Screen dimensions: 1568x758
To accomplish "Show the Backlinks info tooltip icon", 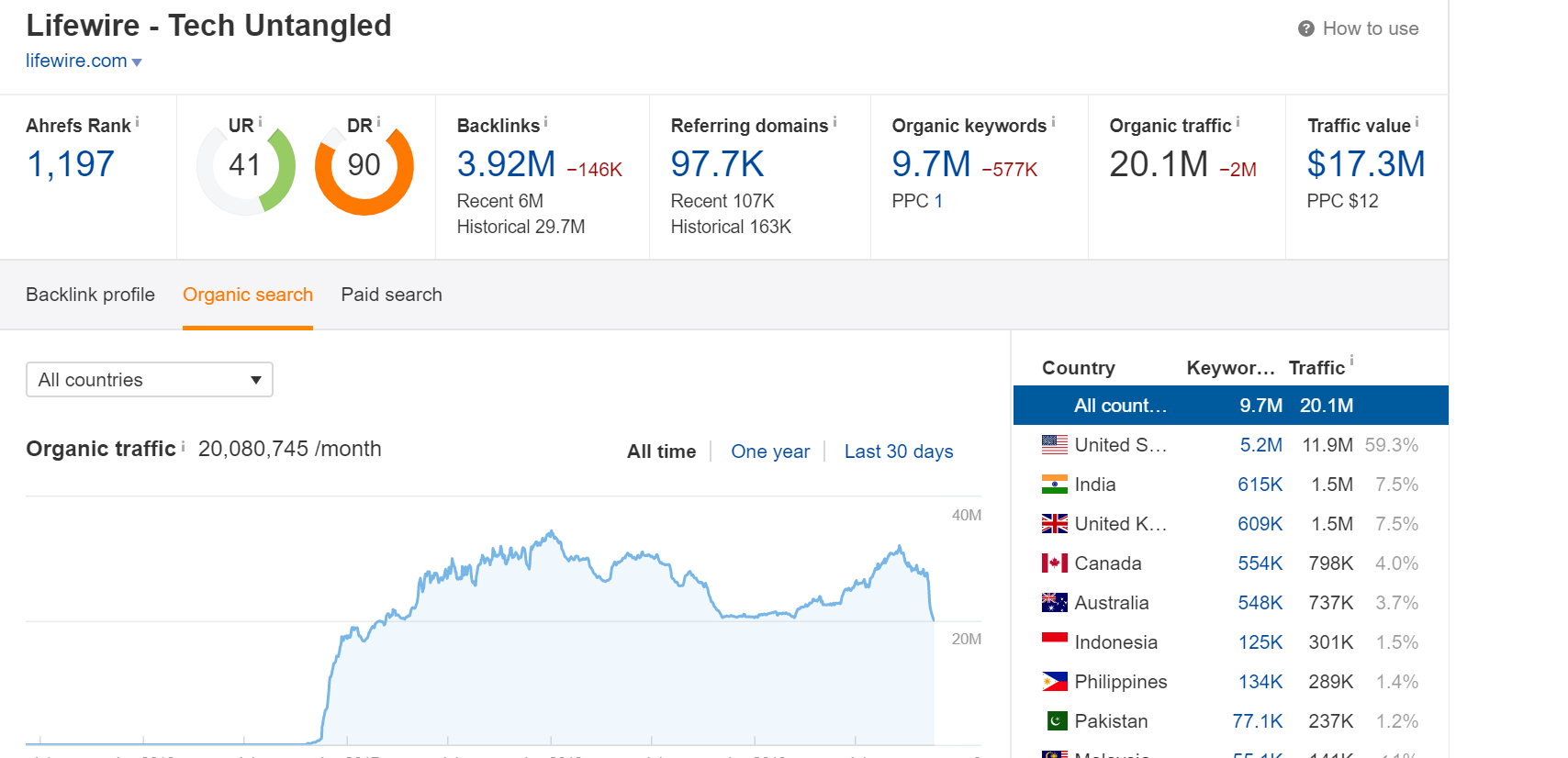I will click(545, 121).
